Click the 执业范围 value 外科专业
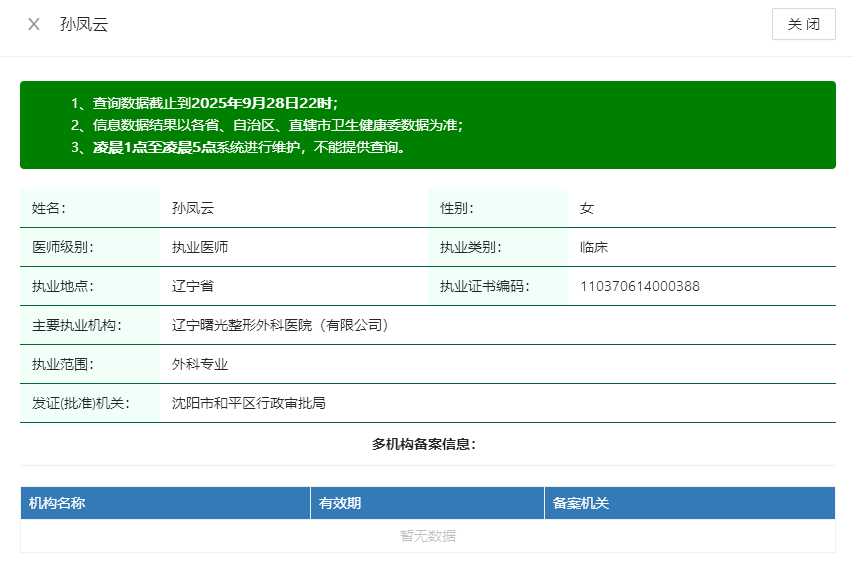The image size is (853, 565). [x=200, y=364]
